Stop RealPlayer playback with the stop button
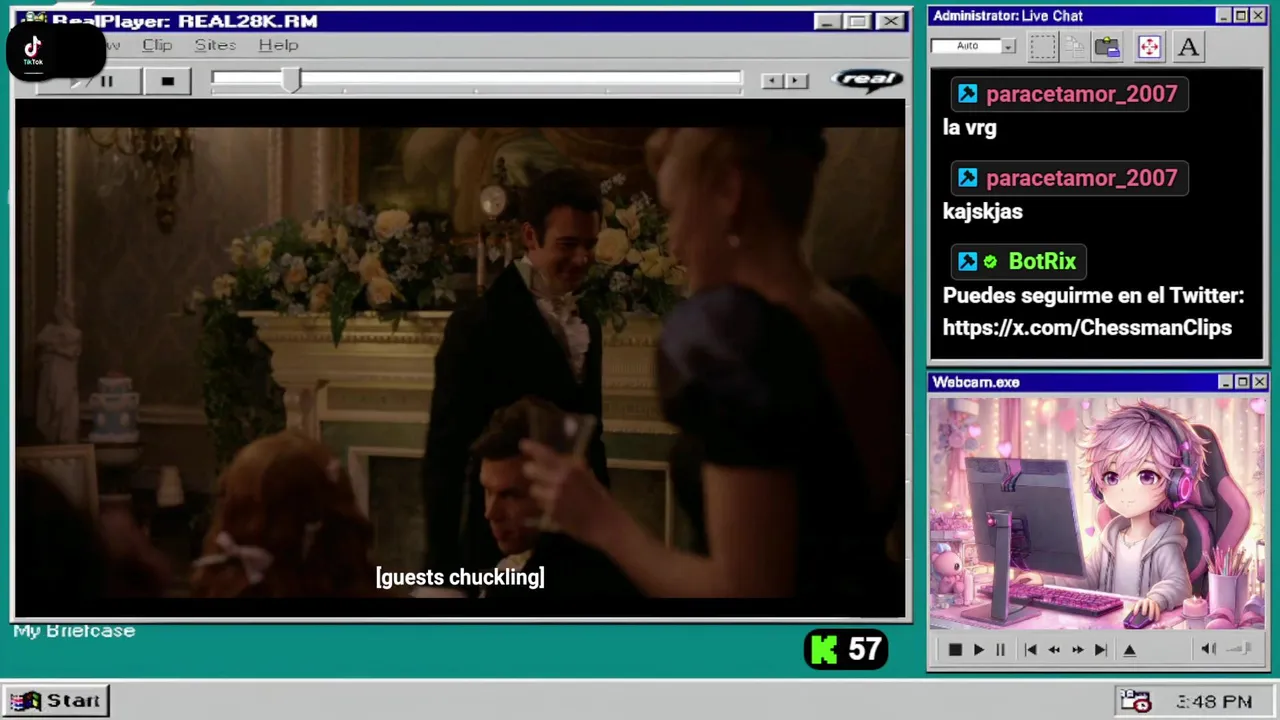Viewport: 1280px width, 720px height. point(167,81)
